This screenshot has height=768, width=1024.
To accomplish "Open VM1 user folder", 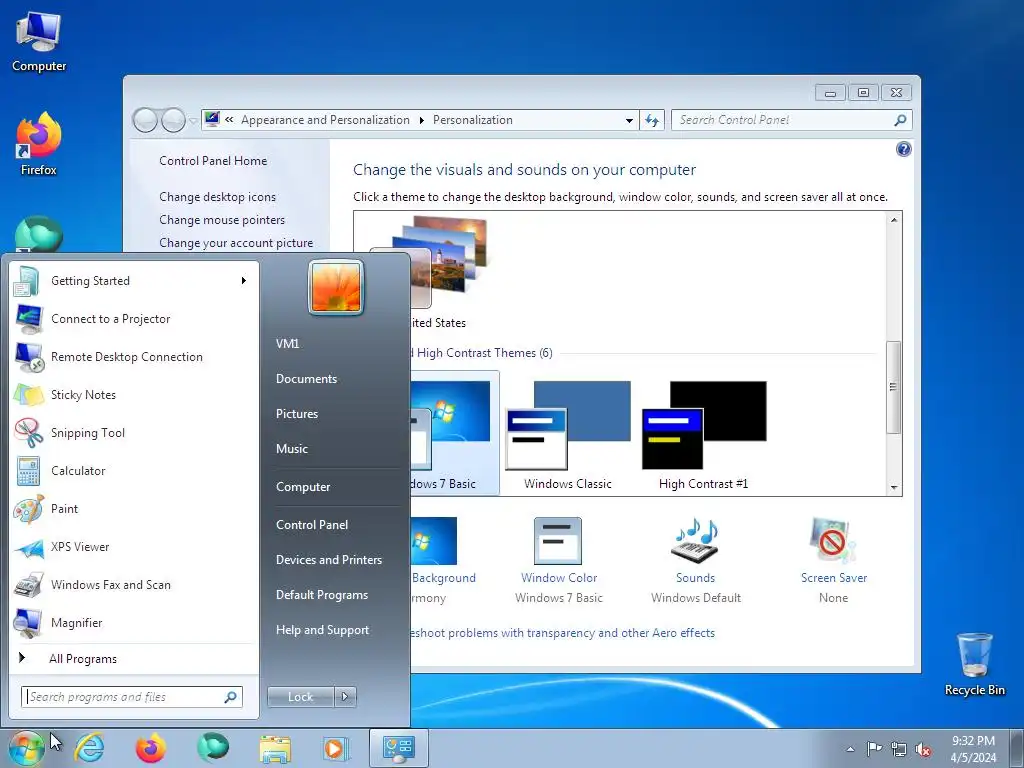I will click(287, 344).
